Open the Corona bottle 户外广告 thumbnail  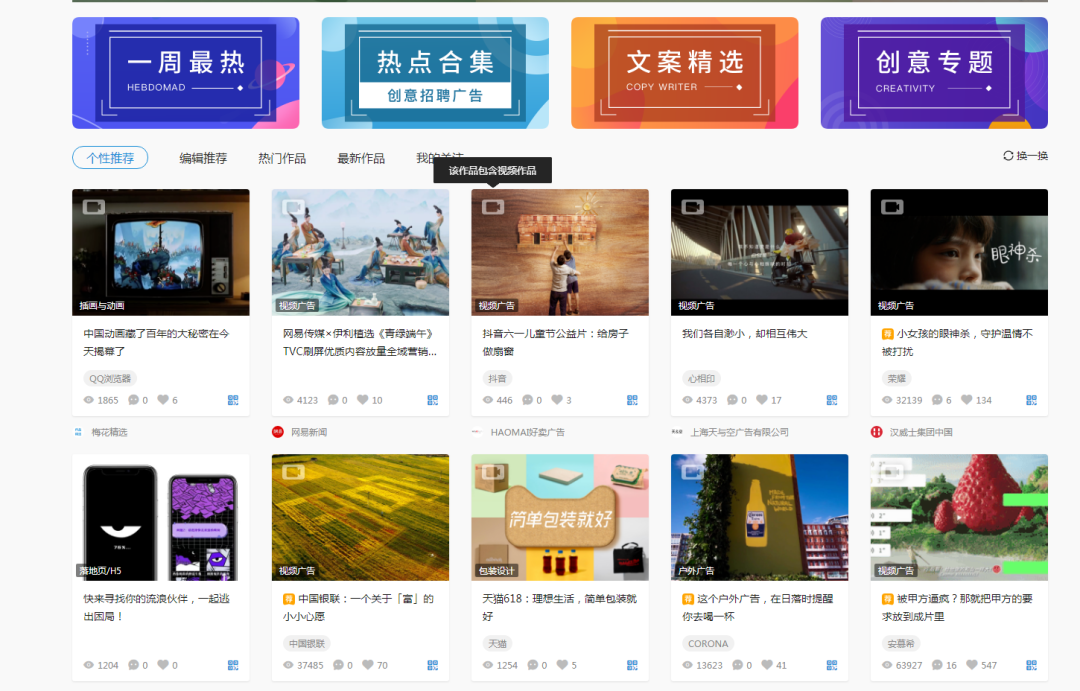click(x=760, y=517)
